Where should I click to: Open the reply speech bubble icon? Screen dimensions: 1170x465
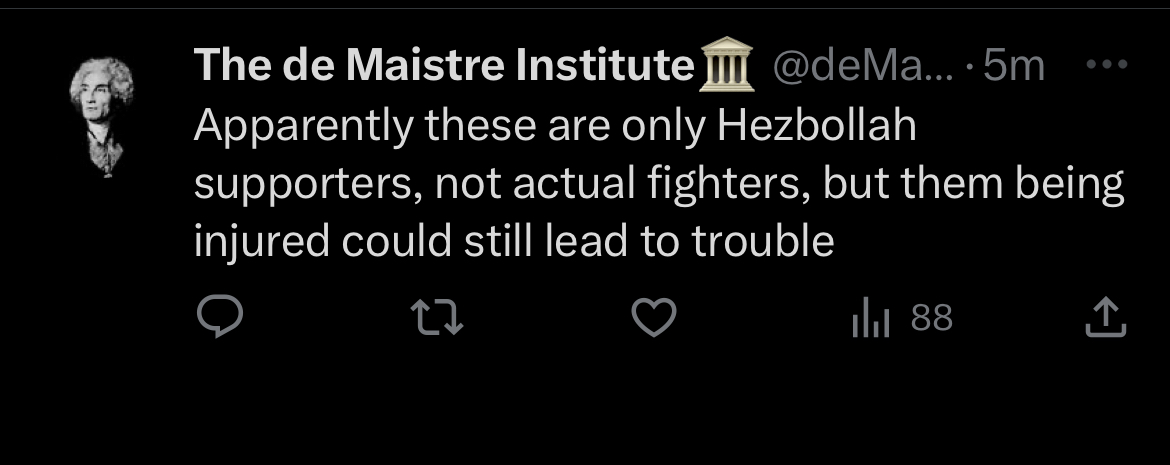(x=218, y=319)
